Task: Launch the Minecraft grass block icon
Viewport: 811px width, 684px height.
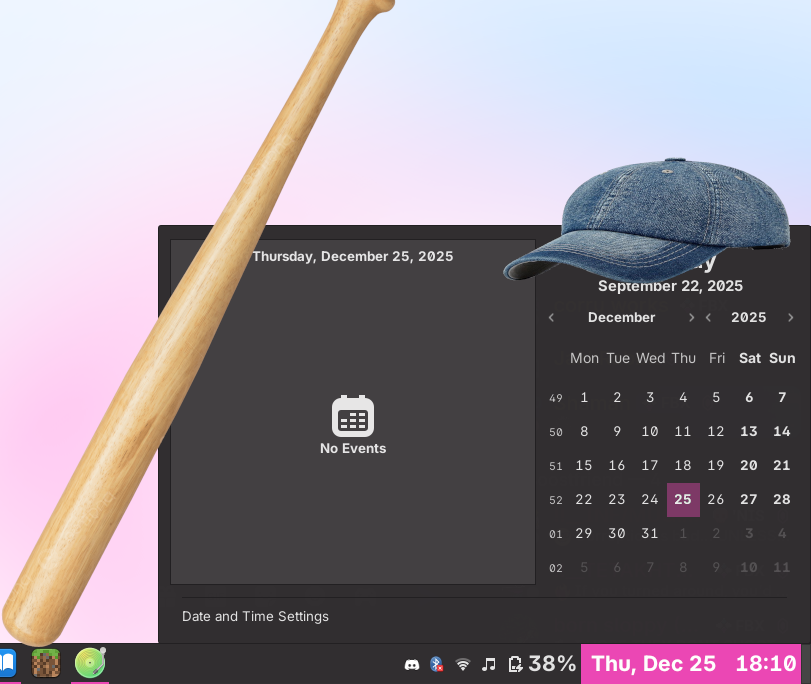Action: tap(46, 663)
